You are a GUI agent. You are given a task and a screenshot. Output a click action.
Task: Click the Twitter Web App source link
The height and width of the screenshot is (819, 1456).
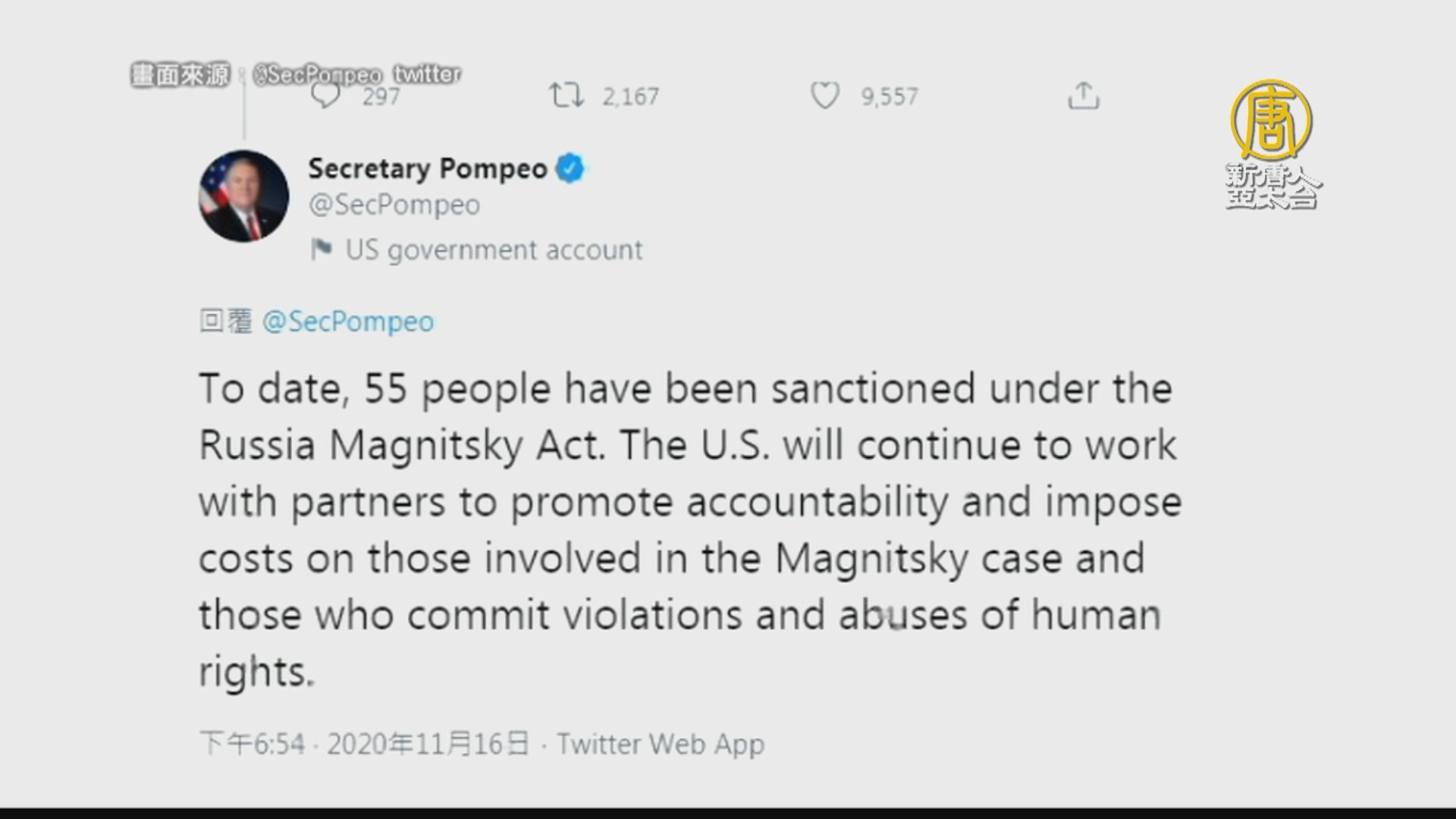pyautogui.click(x=661, y=744)
